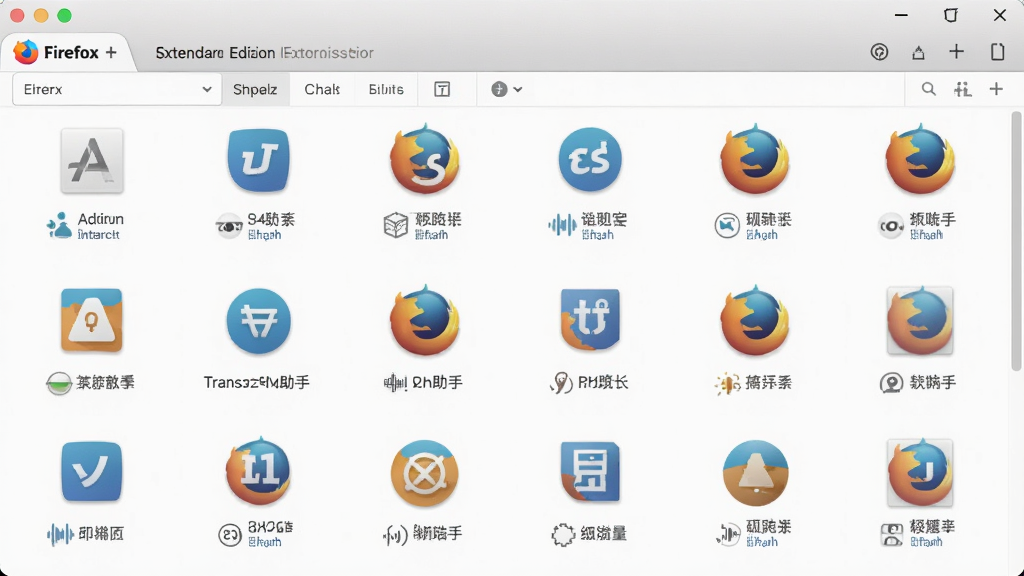Click the layout panel icon in toolbar
Image resolution: width=1024 pixels, height=576 pixels.
click(442, 89)
